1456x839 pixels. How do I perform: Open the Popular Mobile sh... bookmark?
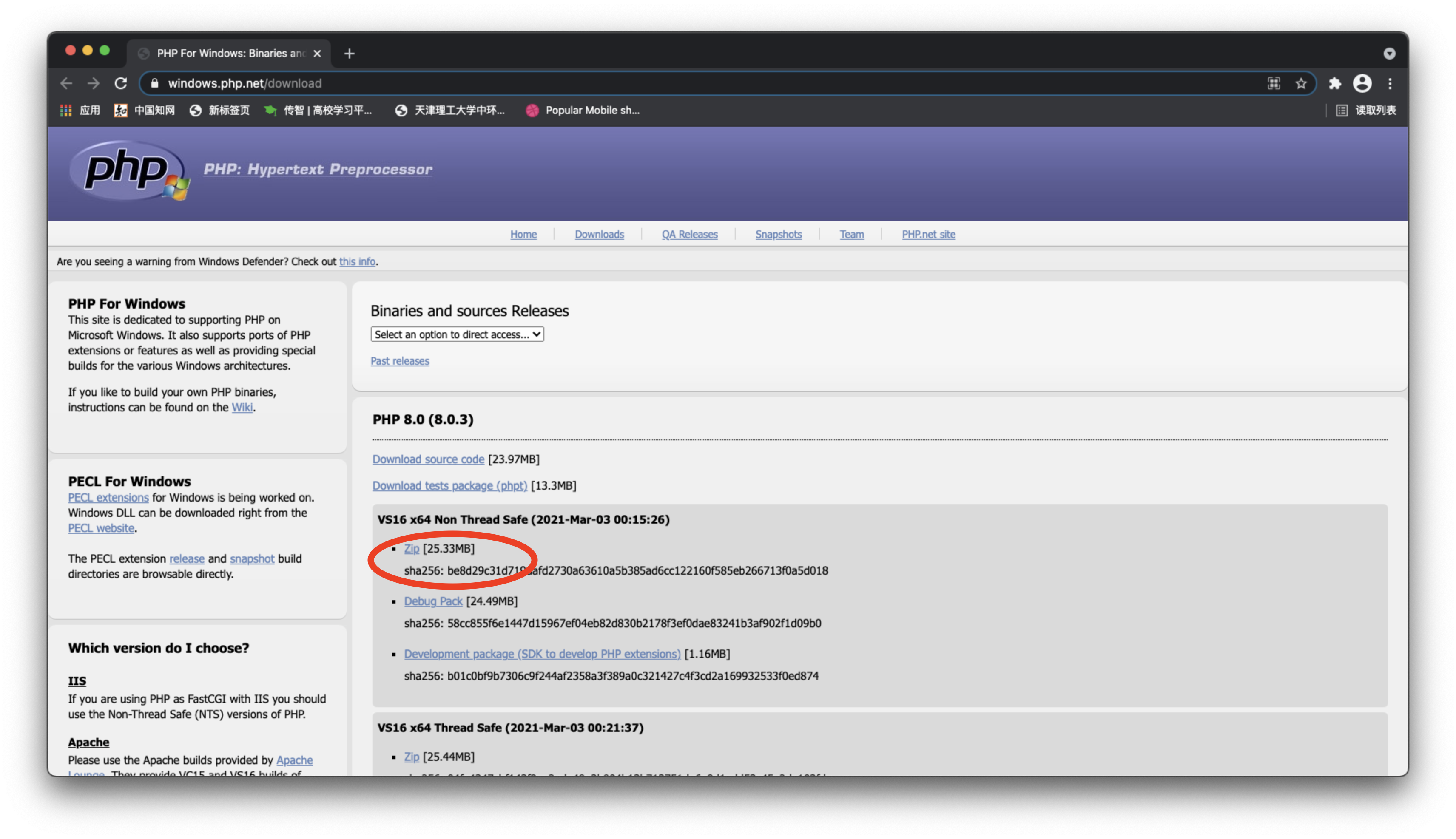coord(583,110)
